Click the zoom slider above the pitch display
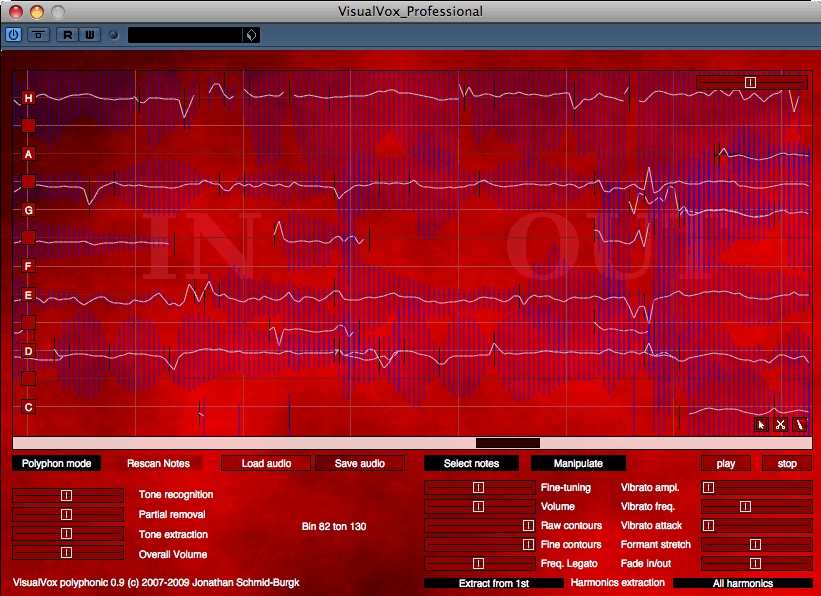 click(752, 82)
